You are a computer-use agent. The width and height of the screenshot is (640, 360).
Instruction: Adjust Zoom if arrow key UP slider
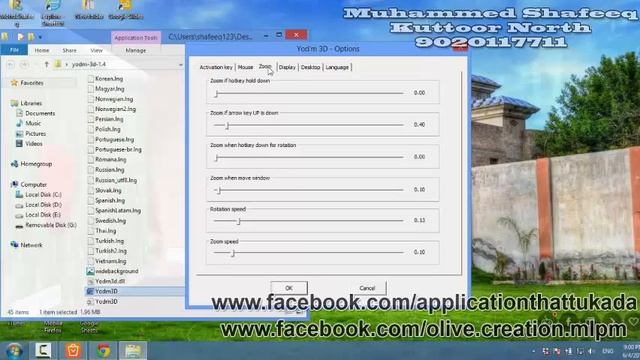pyautogui.click(x=309, y=125)
